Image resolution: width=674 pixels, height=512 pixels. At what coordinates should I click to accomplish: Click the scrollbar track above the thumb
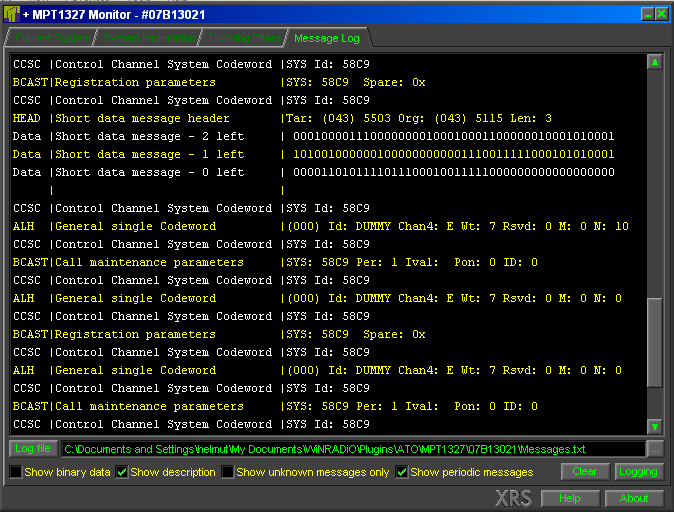[655, 184]
